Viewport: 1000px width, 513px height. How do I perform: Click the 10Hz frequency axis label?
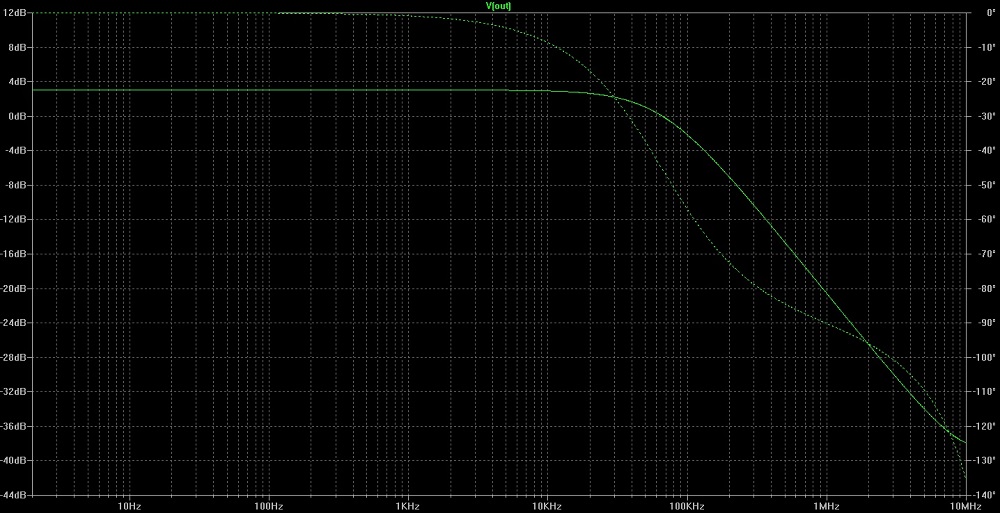[129, 506]
